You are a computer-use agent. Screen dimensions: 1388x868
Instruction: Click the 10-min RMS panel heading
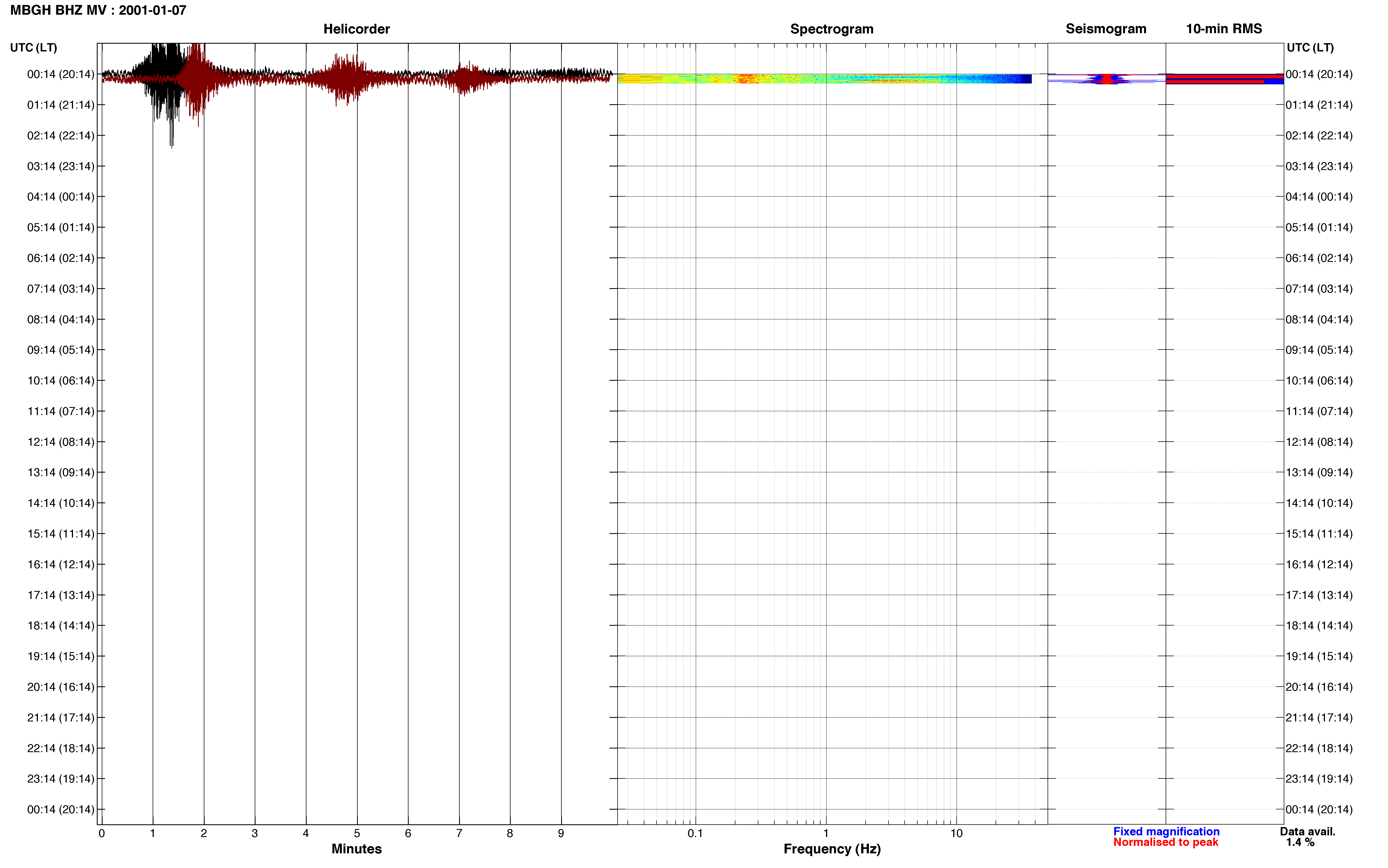[1224, 29]
